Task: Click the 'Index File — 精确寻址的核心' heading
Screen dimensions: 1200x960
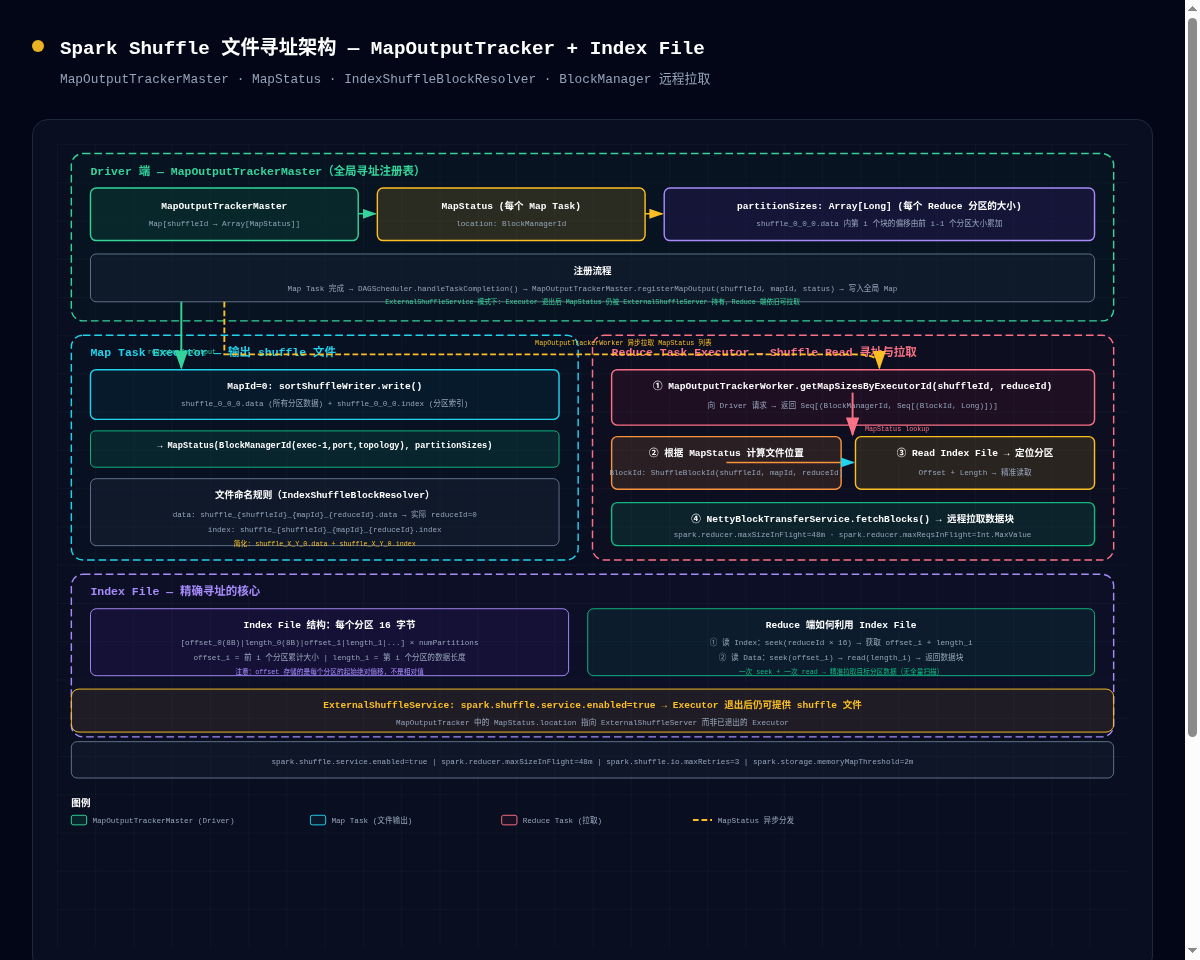Action: [x=175, y=591]
